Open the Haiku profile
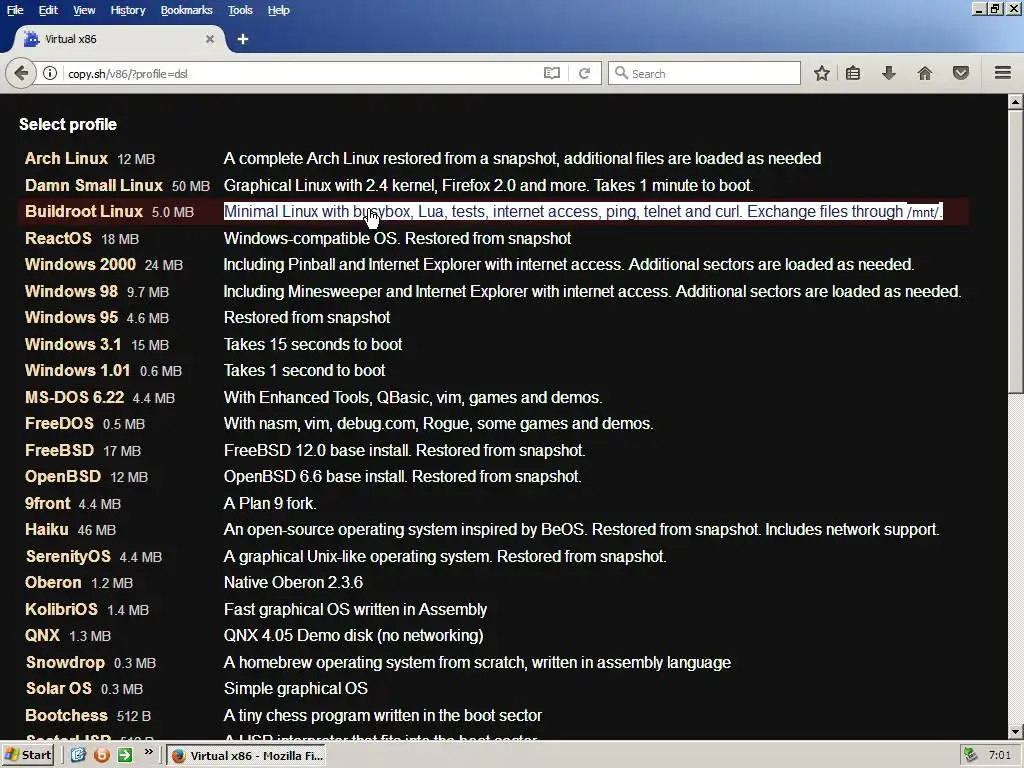Viewport: 1024px width, 768px height. [46, 529]
